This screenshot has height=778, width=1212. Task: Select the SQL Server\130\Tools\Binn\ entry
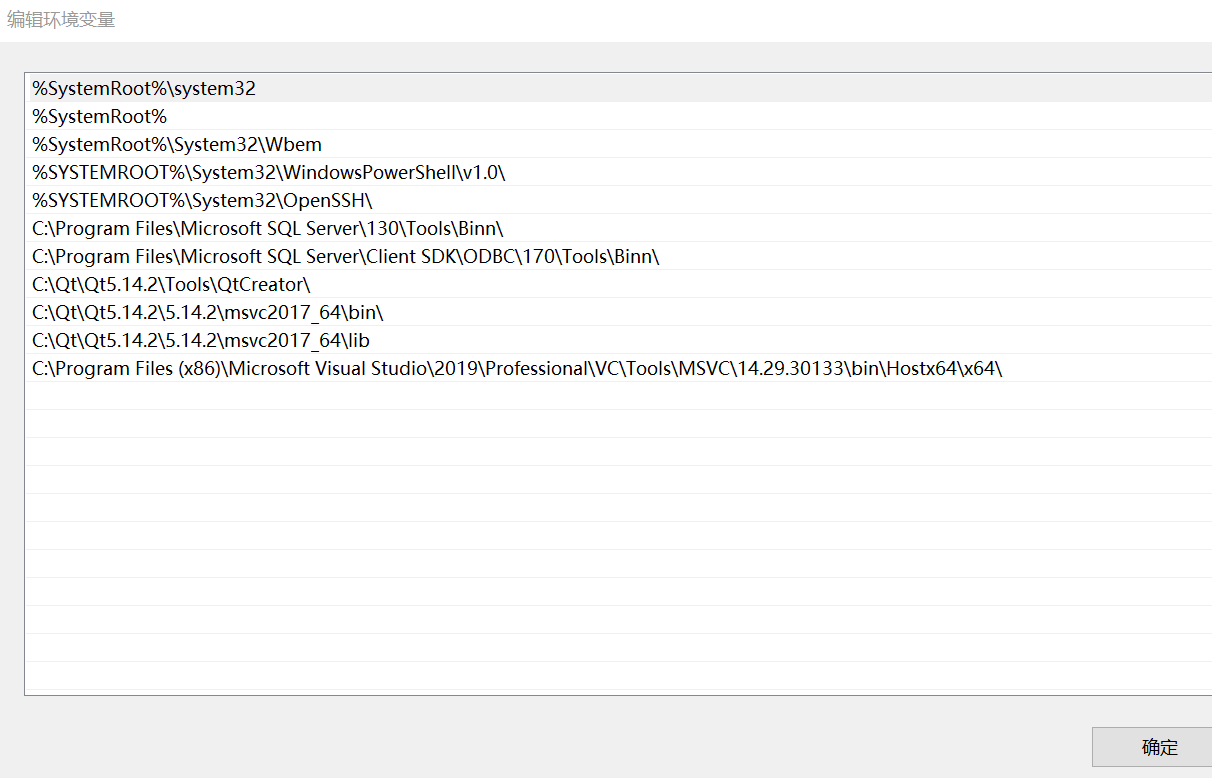click(x=618, y=228)
